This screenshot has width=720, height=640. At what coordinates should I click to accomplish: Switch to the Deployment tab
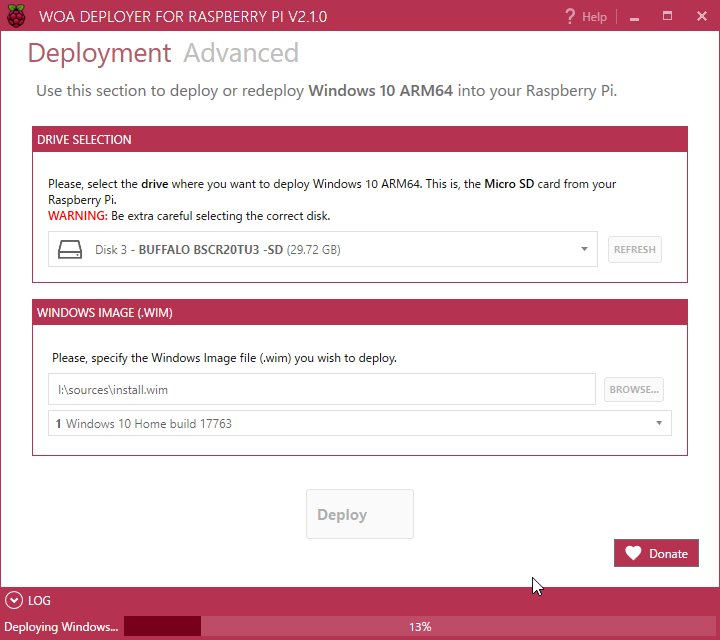coord(99,53)
